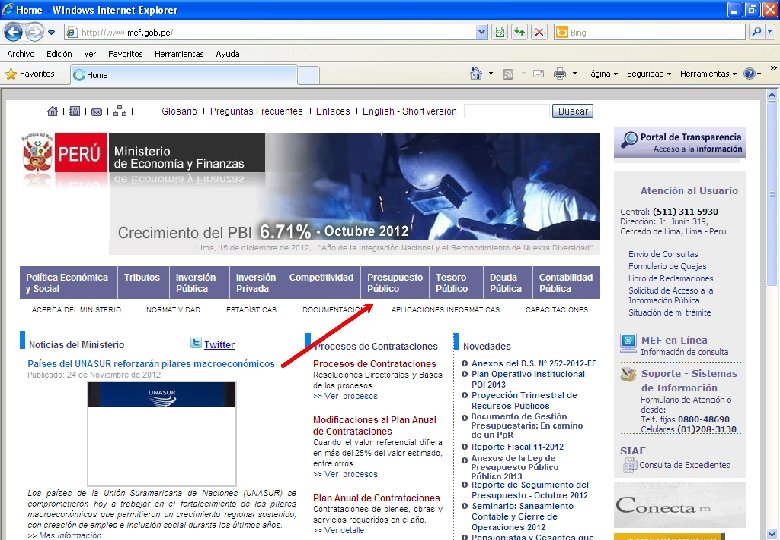Open the Tributos navigation tab
This screenshot has height=540, width=780.
click(x=142, y=282)
